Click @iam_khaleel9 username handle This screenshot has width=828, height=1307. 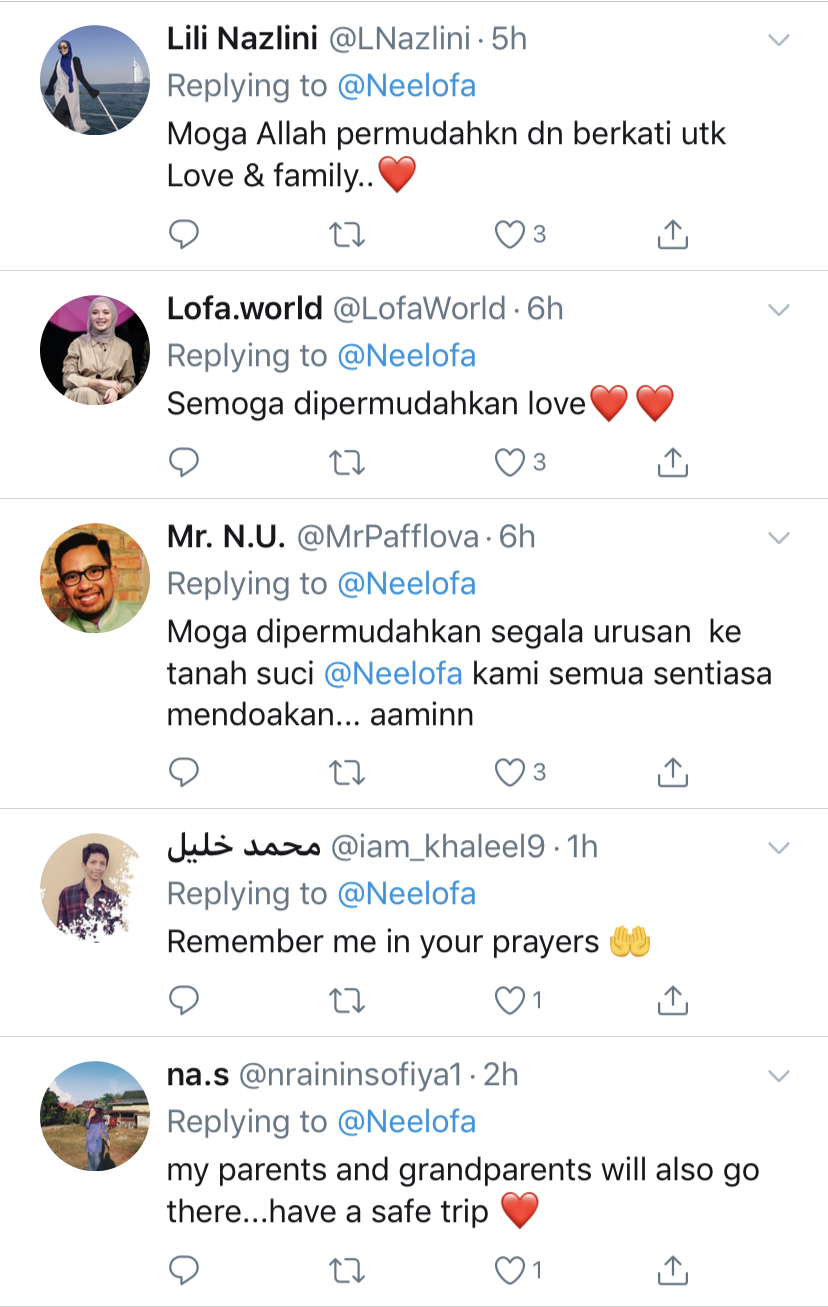tap(438, 847)
